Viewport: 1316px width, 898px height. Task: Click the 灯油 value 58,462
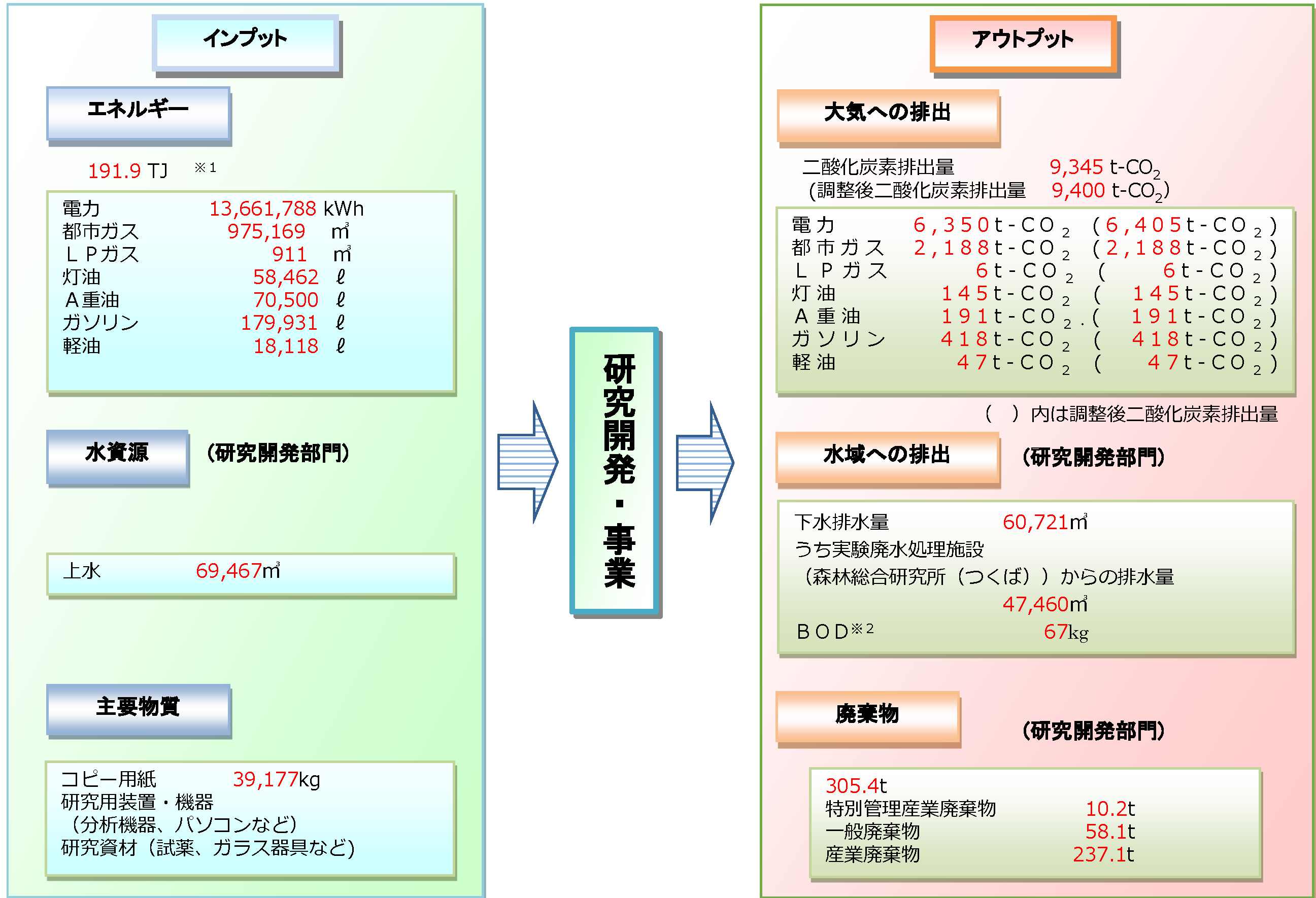(285, 277)
